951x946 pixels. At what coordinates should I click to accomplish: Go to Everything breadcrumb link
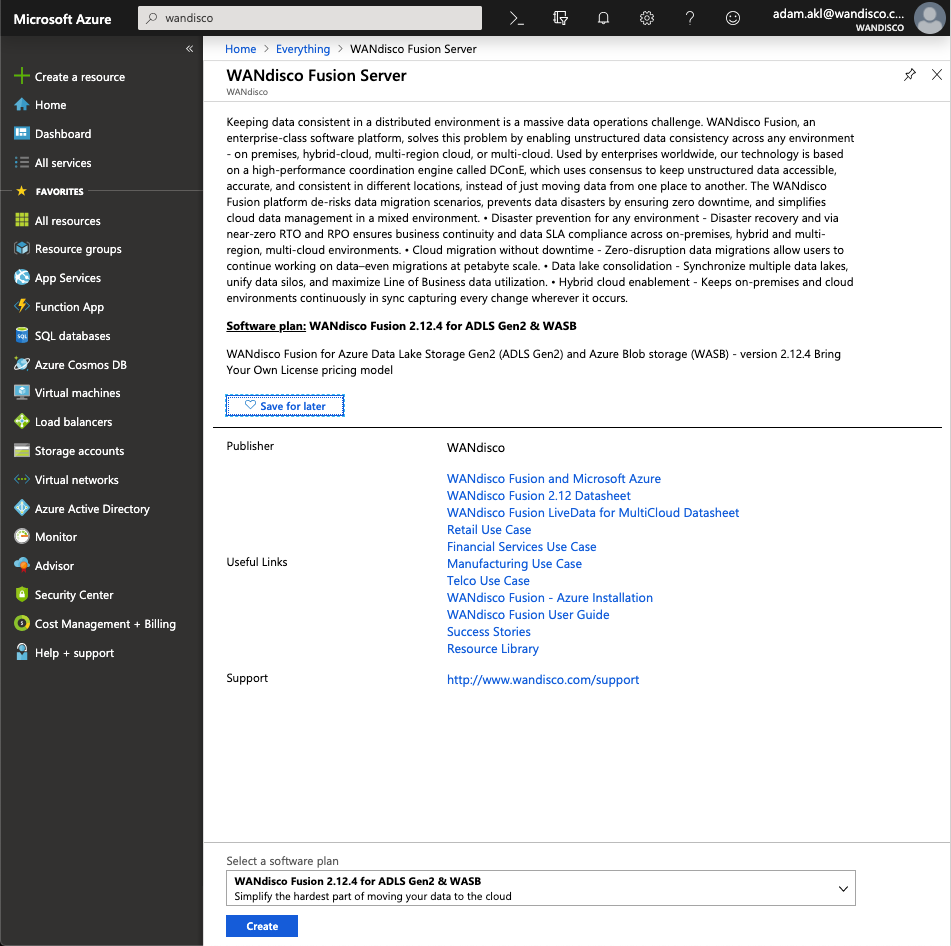click(303, 49)
